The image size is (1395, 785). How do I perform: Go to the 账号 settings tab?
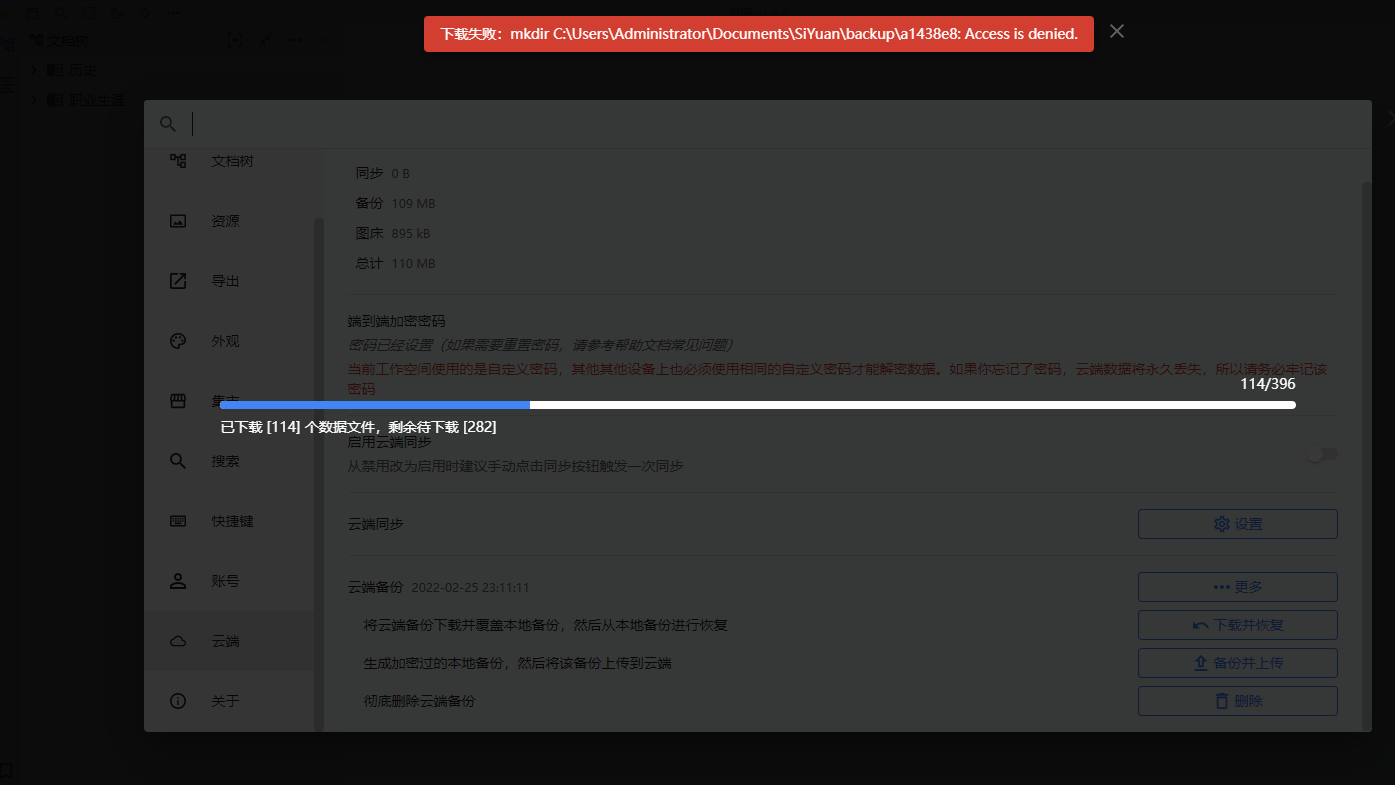[x=229, y=581]
